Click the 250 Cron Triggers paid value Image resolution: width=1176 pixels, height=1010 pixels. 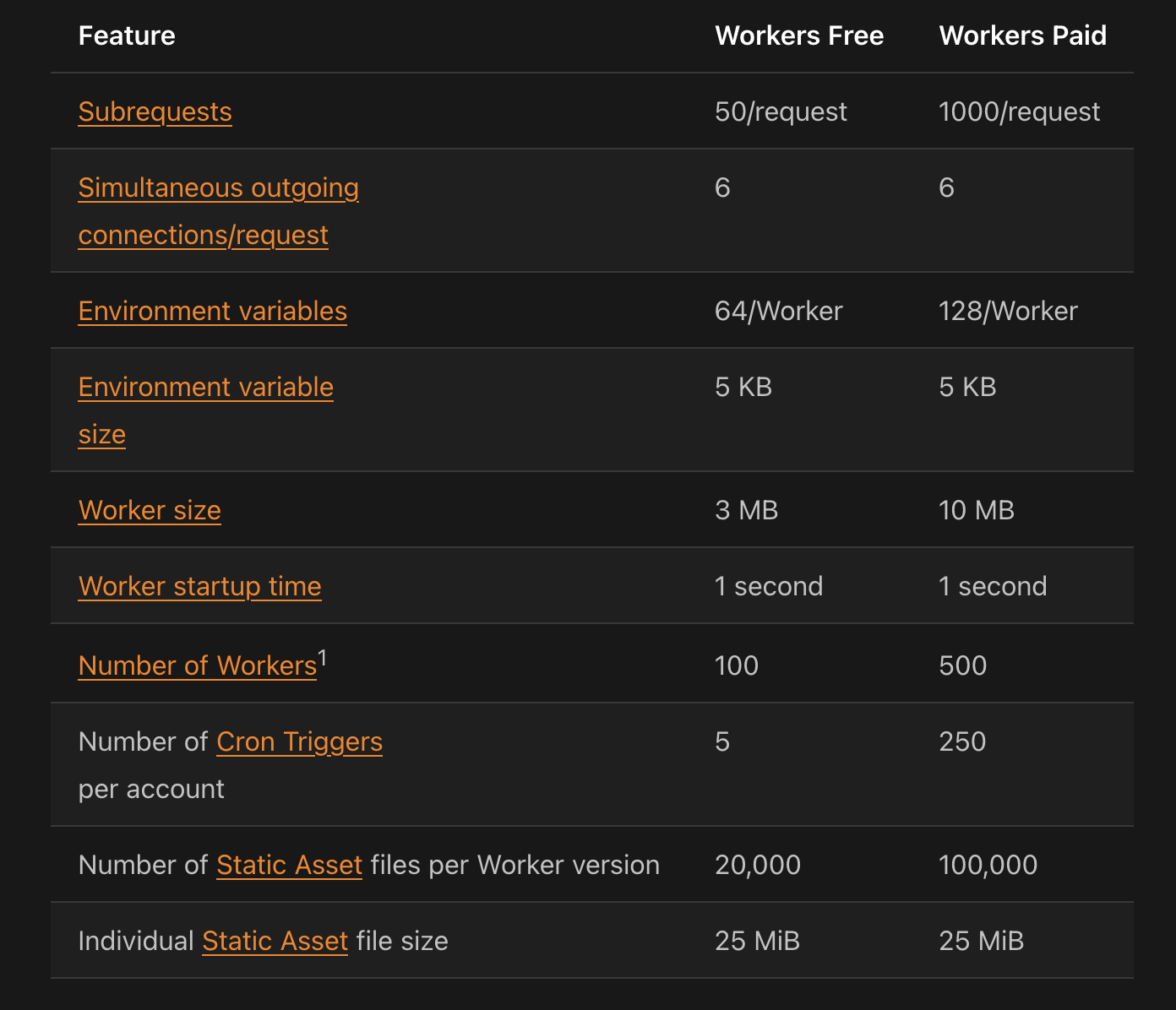pos(961,741)
